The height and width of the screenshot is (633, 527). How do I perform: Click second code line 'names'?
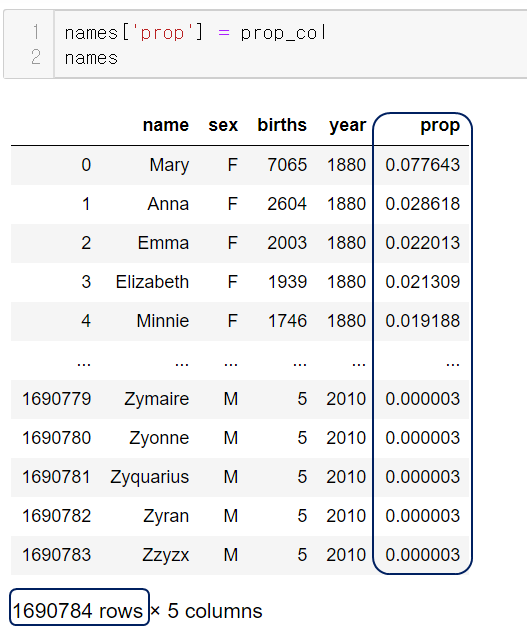[x=91, y=58]
